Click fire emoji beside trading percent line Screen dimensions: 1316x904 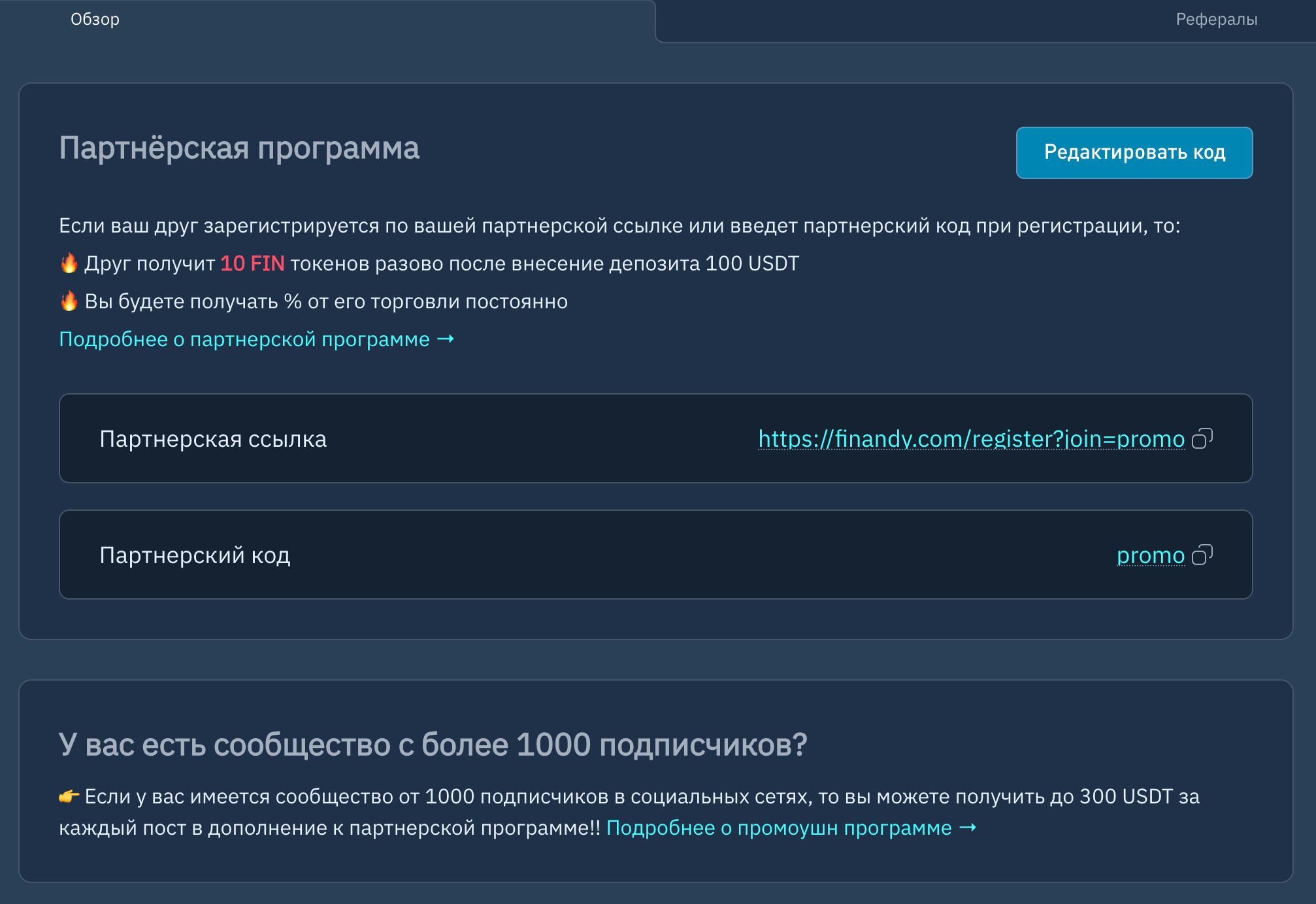(x=69, y=301)
